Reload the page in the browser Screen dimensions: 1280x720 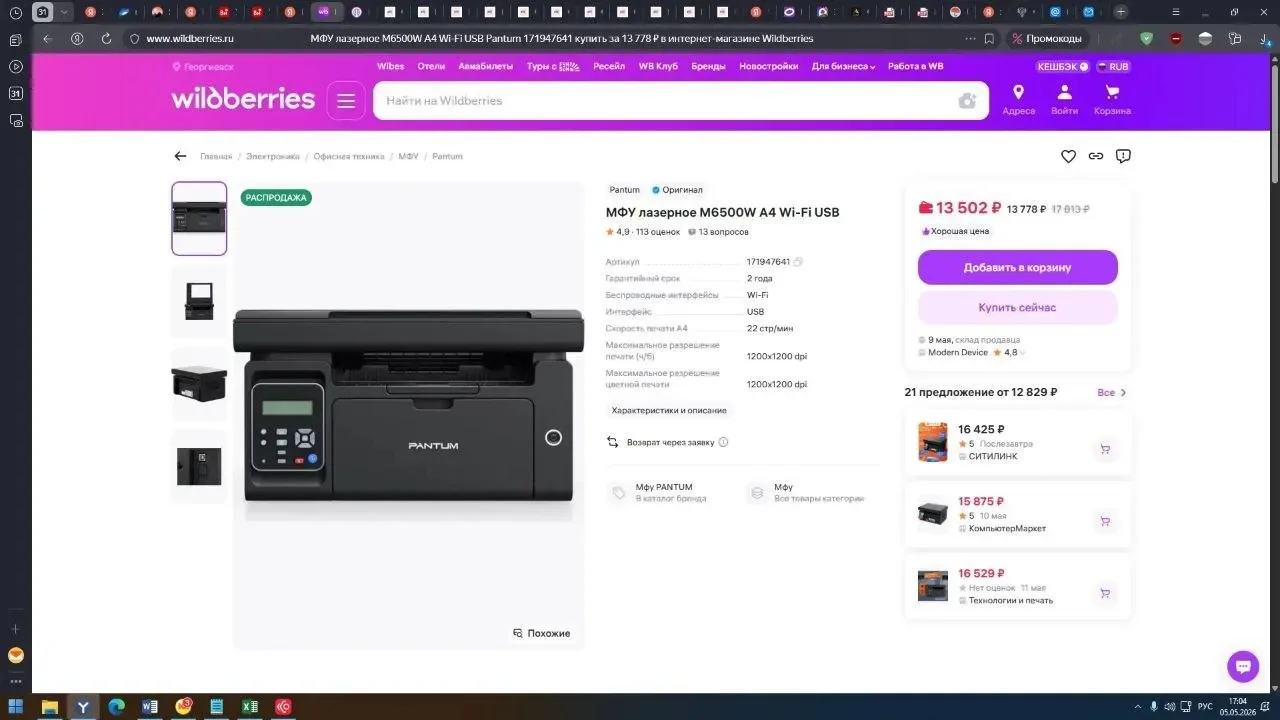106,39
